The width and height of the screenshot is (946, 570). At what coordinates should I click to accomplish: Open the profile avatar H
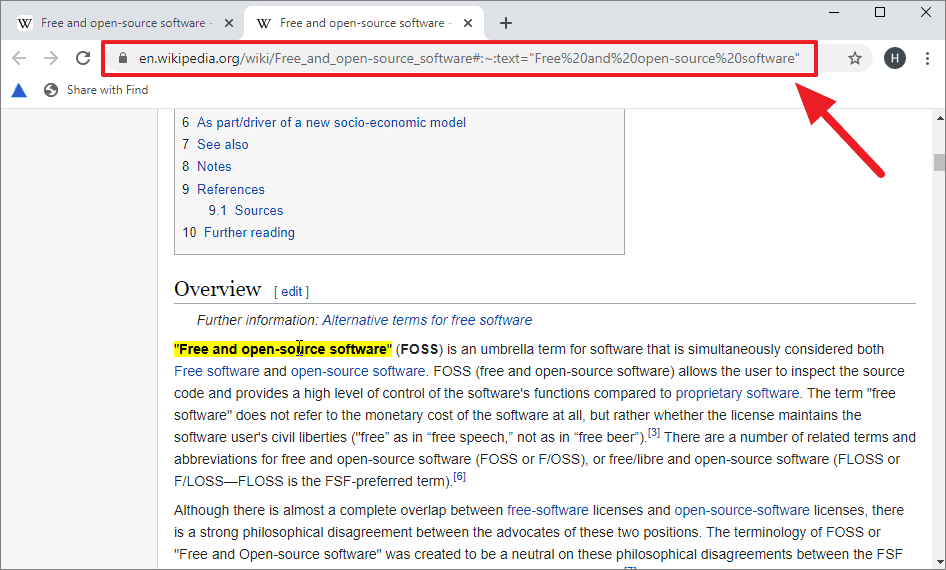point(895,59)
